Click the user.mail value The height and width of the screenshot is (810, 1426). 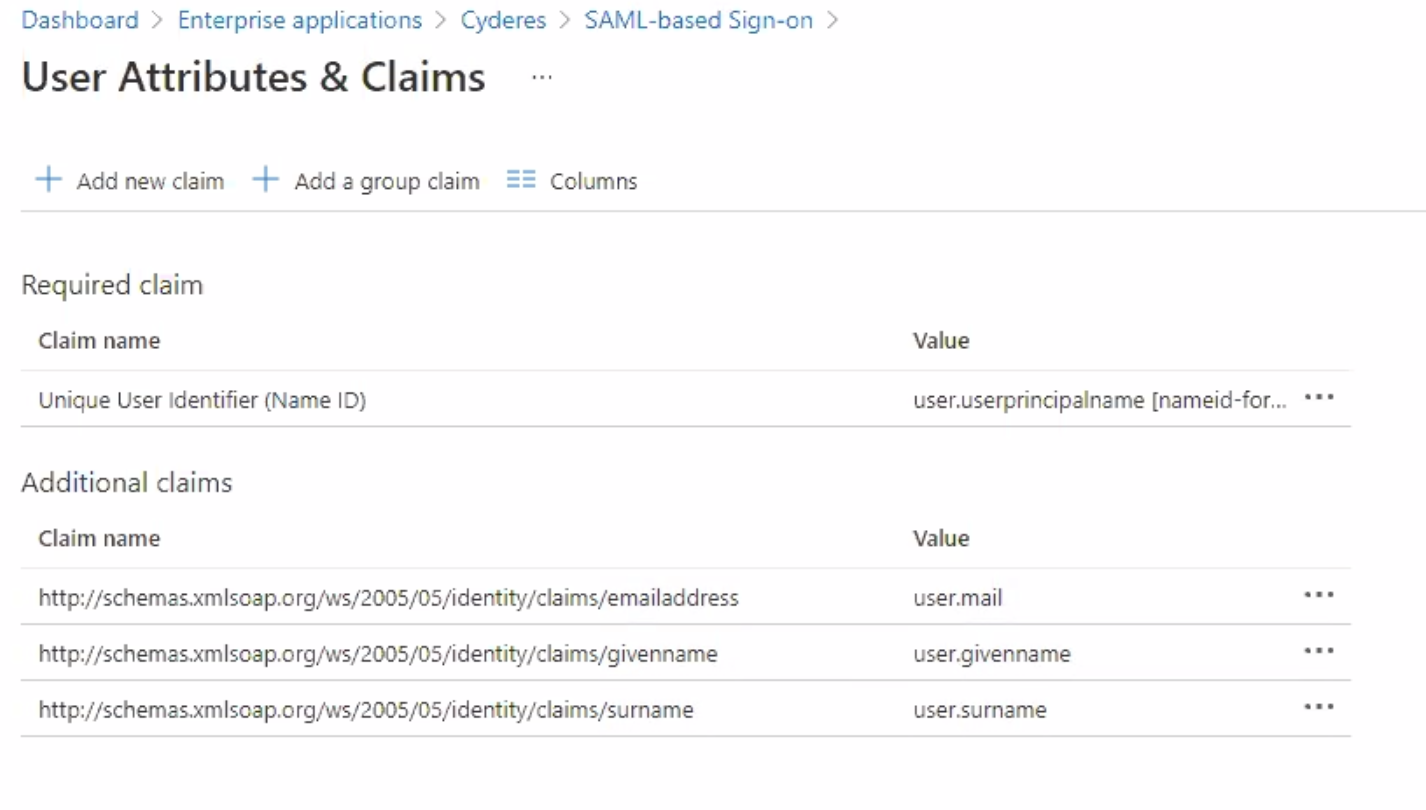coord(957,598)
